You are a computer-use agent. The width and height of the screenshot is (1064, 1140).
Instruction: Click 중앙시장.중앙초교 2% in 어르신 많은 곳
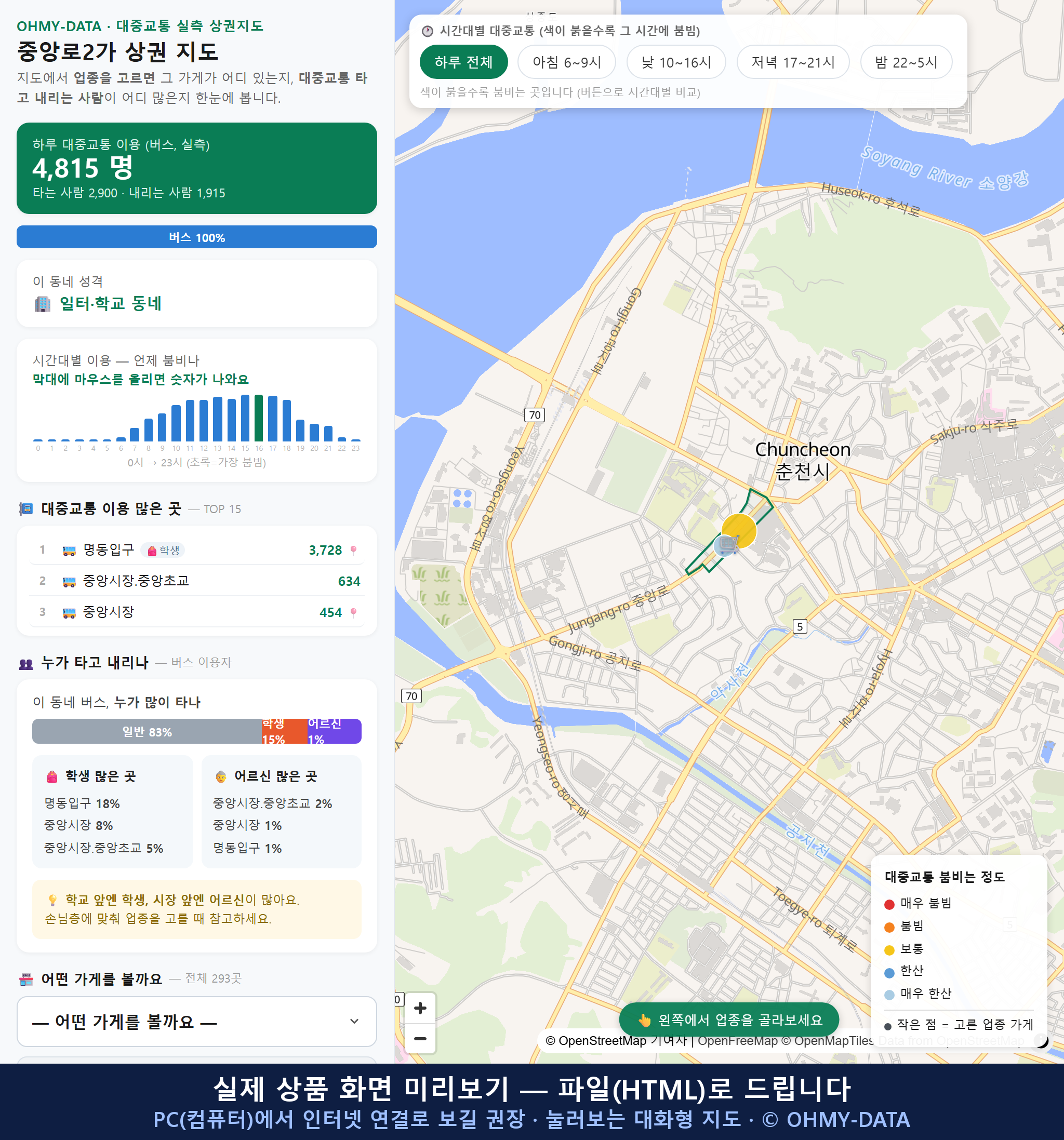(x=272, y=803)
